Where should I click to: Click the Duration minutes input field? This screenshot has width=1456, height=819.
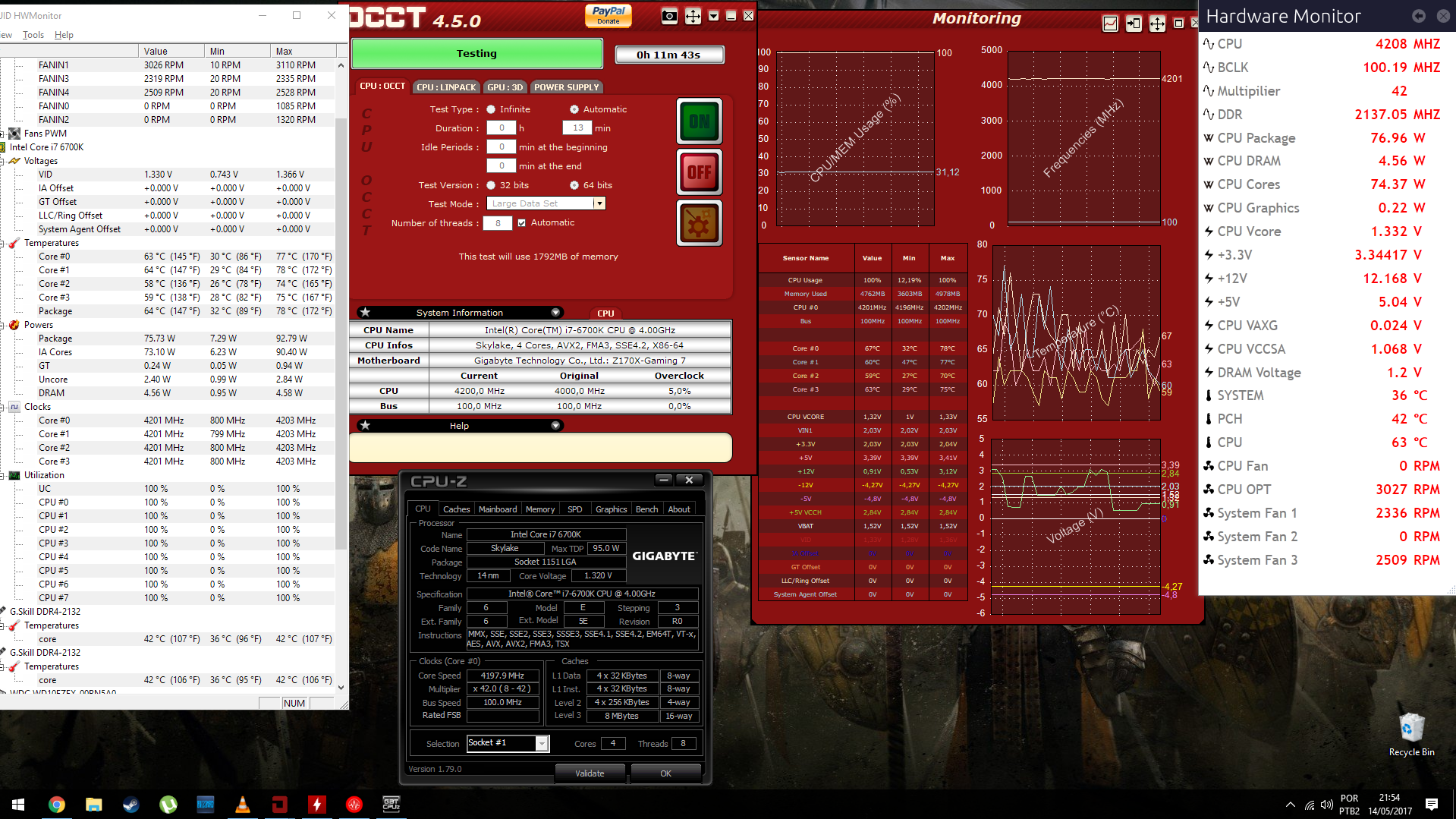(x=577, y=128)
